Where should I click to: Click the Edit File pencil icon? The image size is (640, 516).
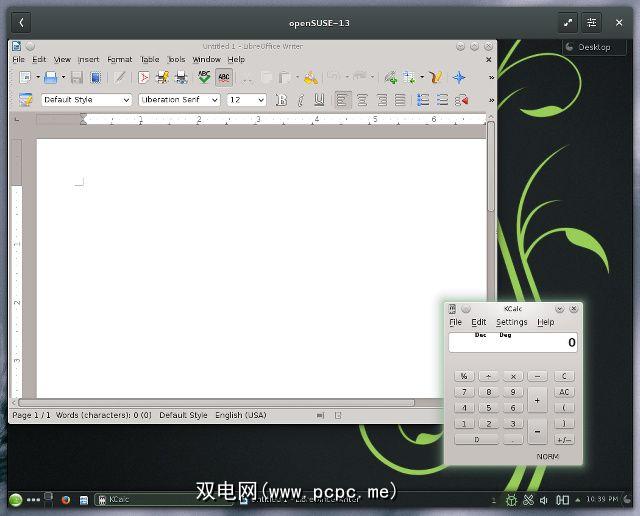click(x=119, y=77)
